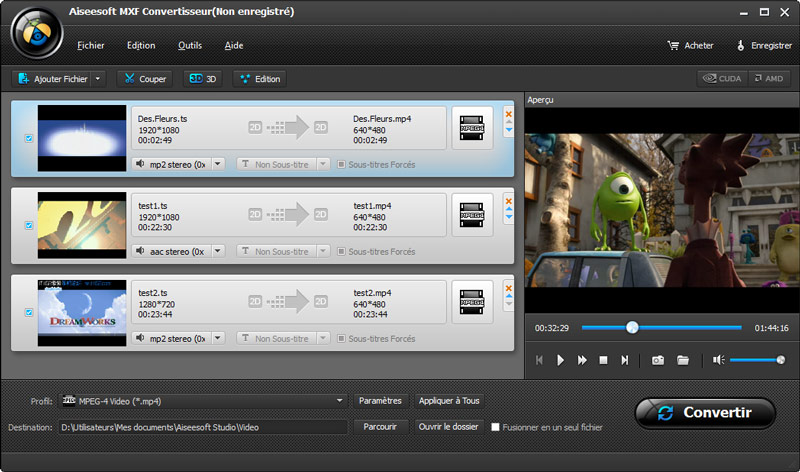Take a snapshot with the camera icon
Image resolution: width=800 pixels, height=472 pixels.
[658, 360]
